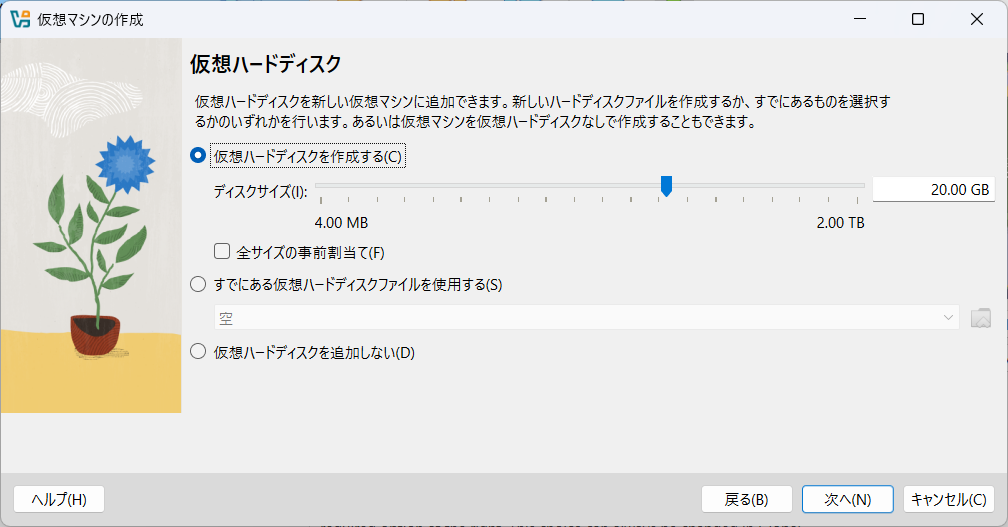Click the ヘルプ(H) button

coord(59,499)
